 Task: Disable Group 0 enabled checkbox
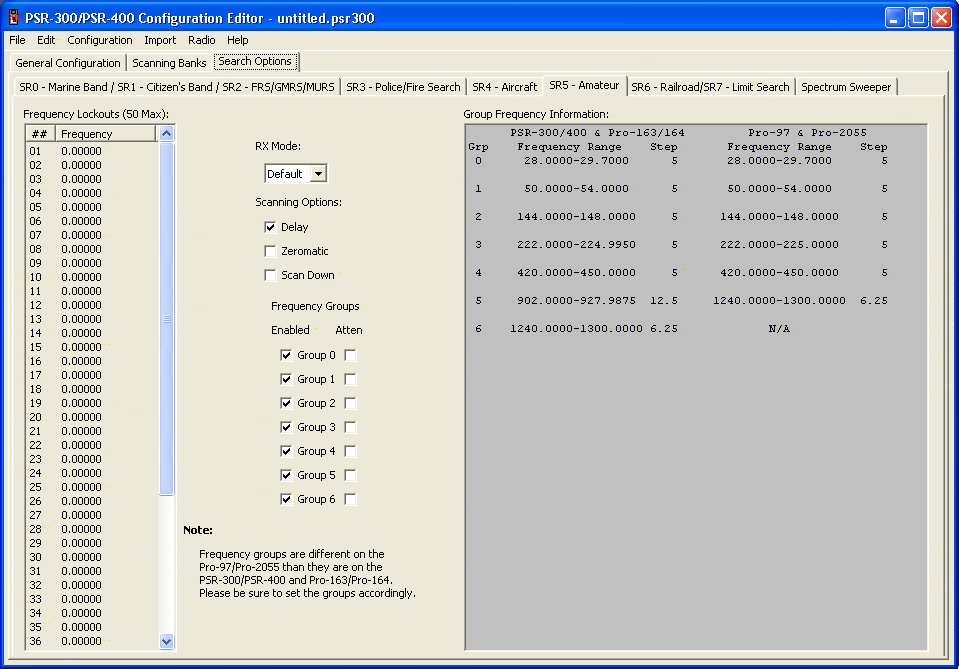286,355
